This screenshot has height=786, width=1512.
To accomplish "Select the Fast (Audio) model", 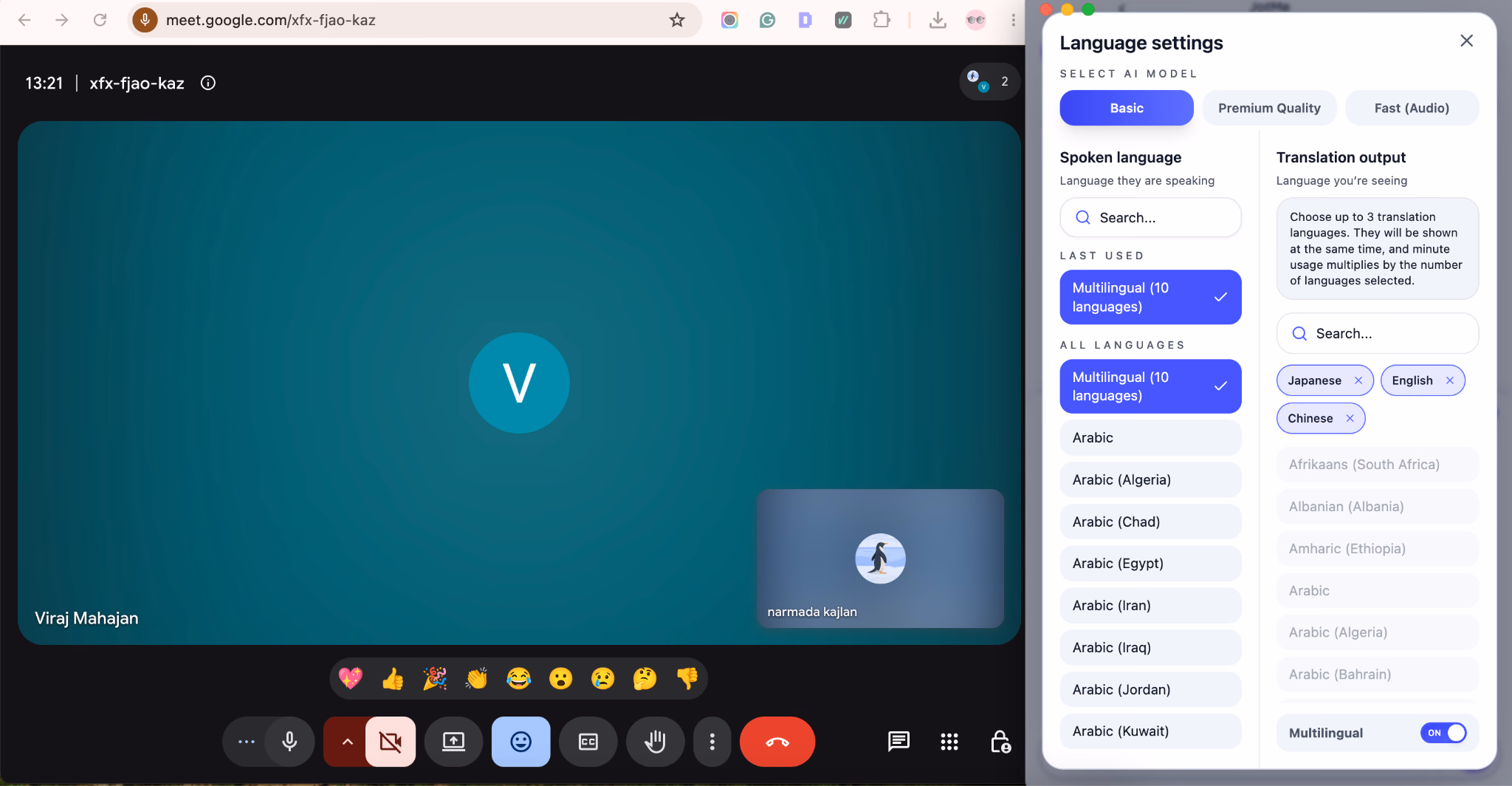I will tap(1412, 108).
